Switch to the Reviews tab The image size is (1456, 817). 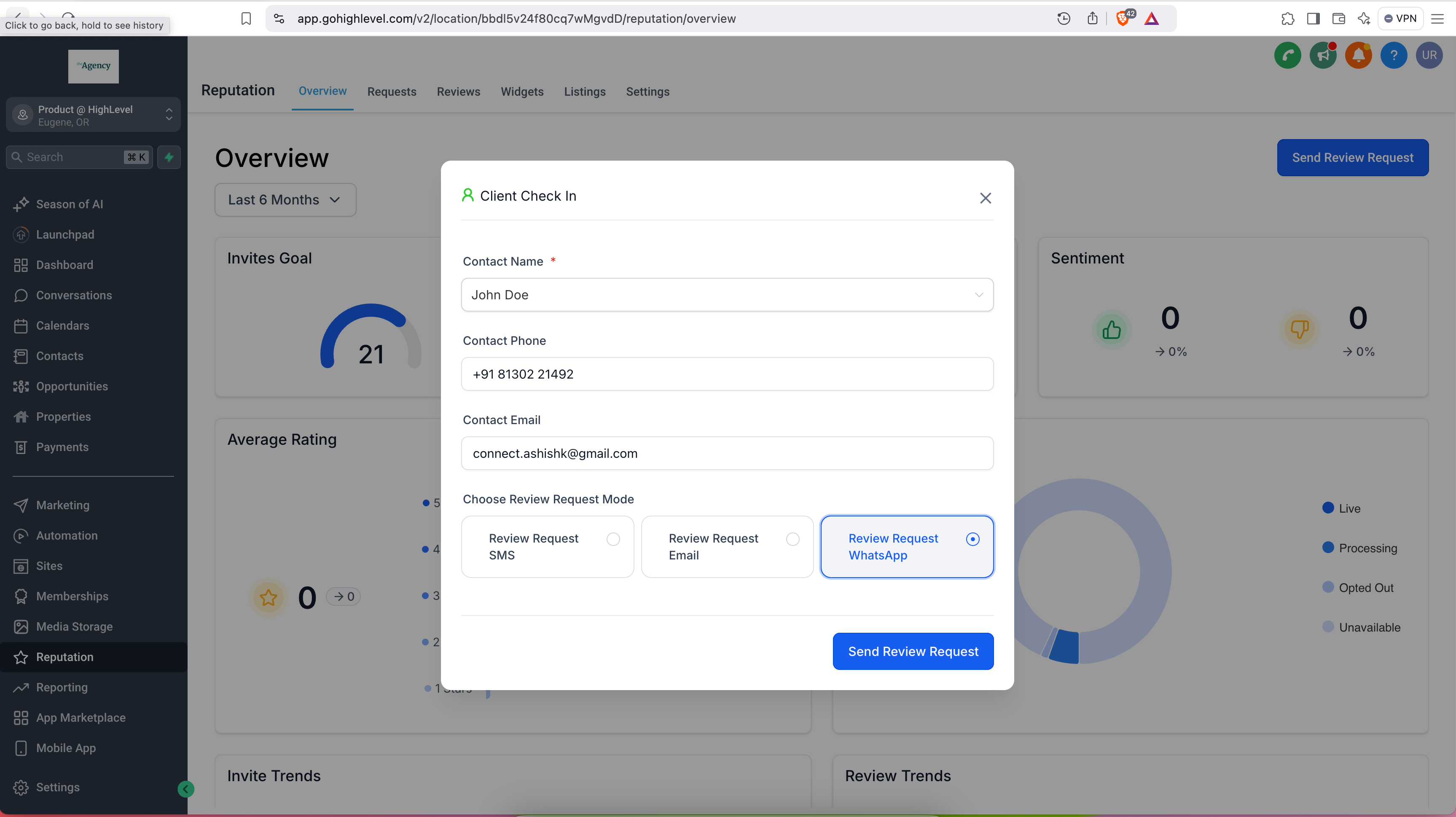pos(458,91)
